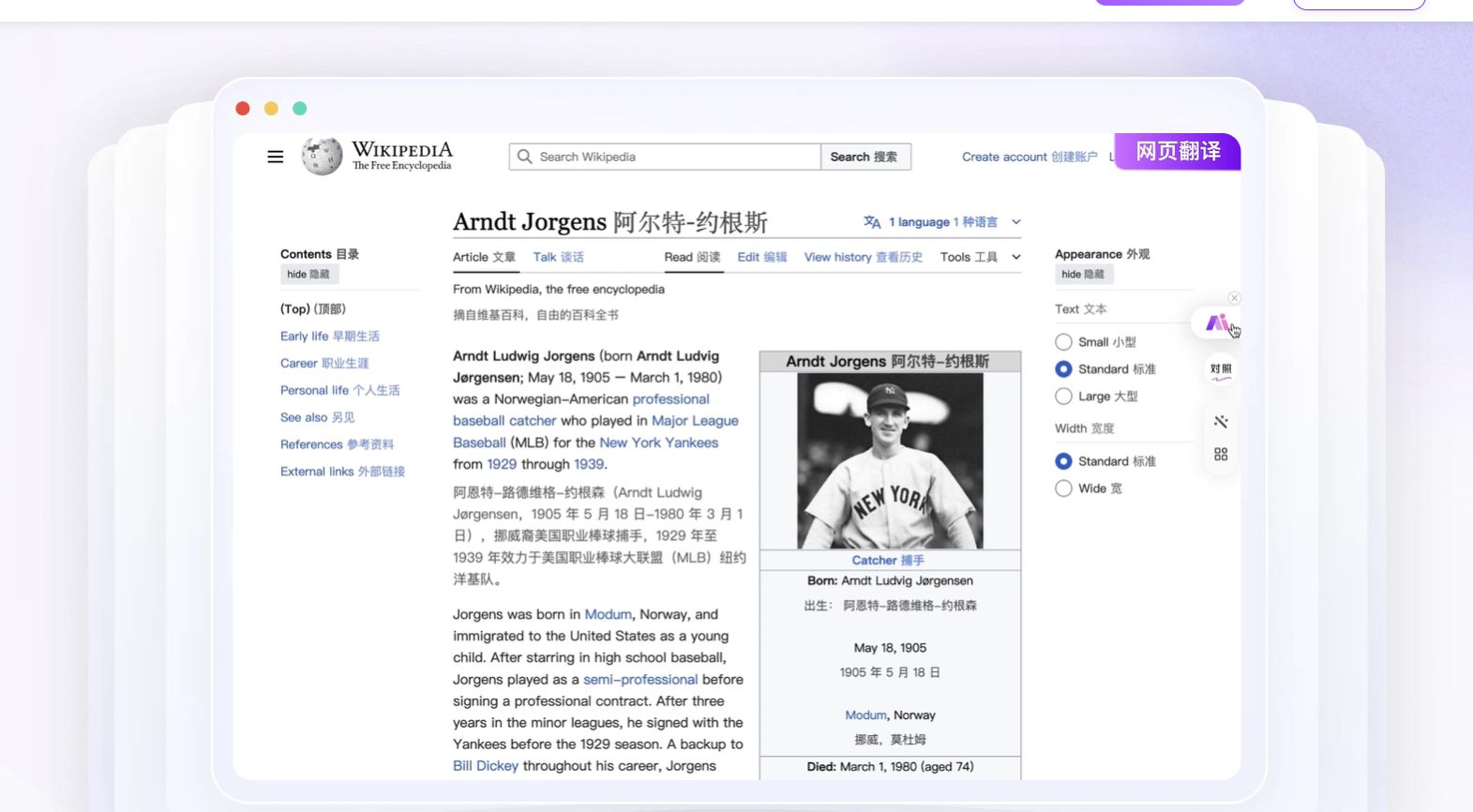Open the Edit tab
This screenshot has height=812, width=1473.
point(761,257)
